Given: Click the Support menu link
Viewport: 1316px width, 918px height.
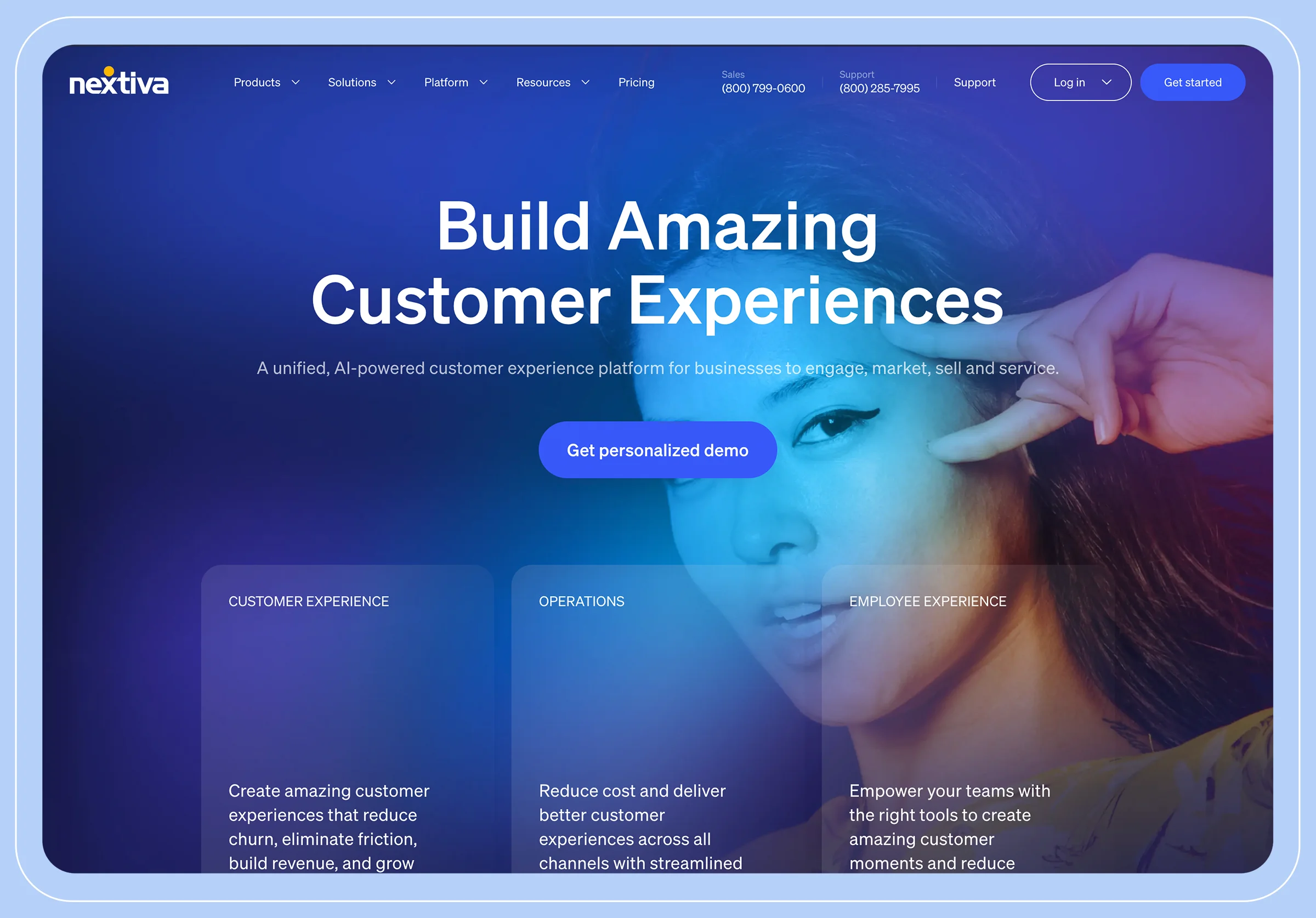Looking at the screenshot, I should coord(974,83).
